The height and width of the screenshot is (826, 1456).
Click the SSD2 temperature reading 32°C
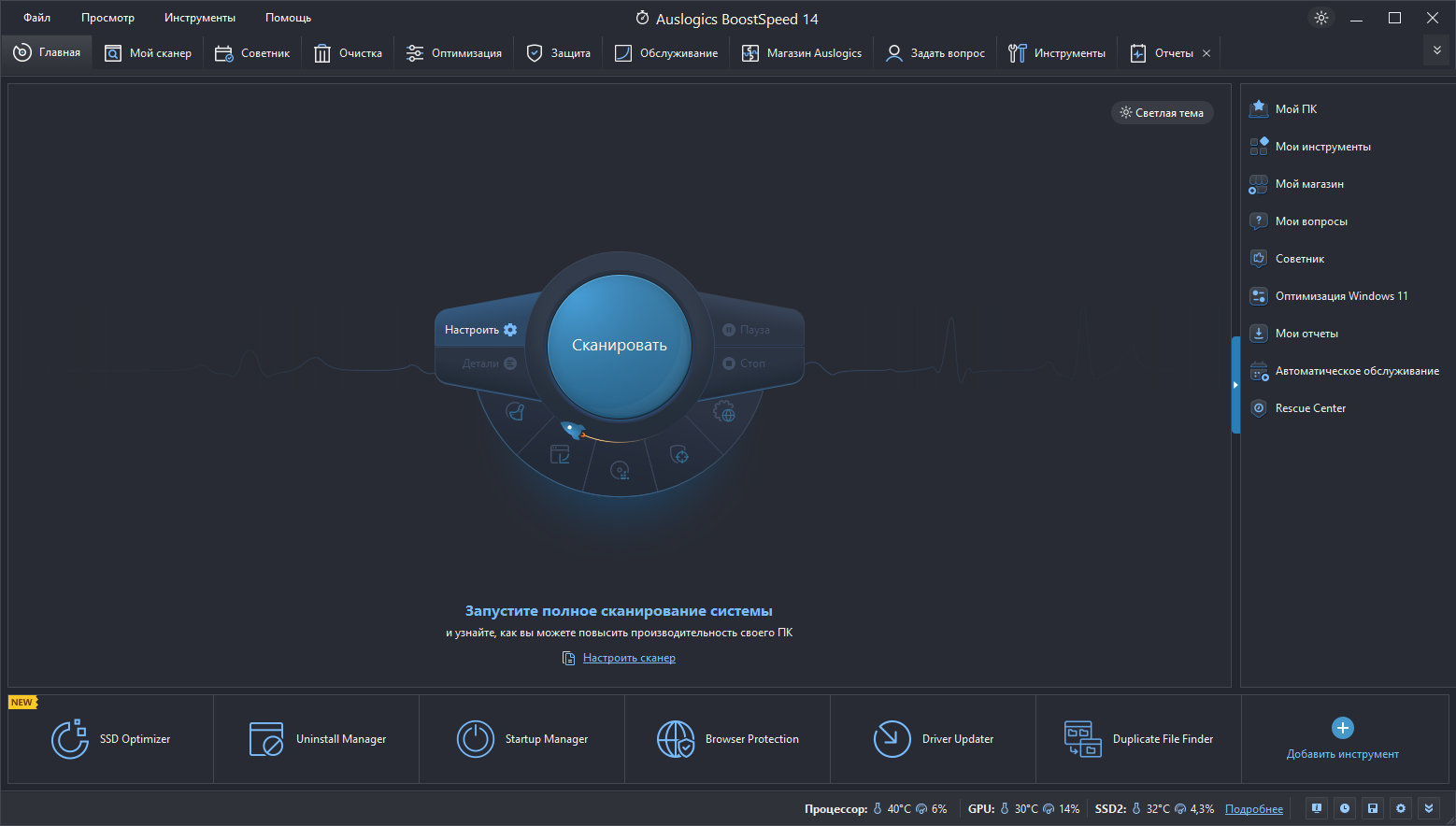click(1158, 809)
